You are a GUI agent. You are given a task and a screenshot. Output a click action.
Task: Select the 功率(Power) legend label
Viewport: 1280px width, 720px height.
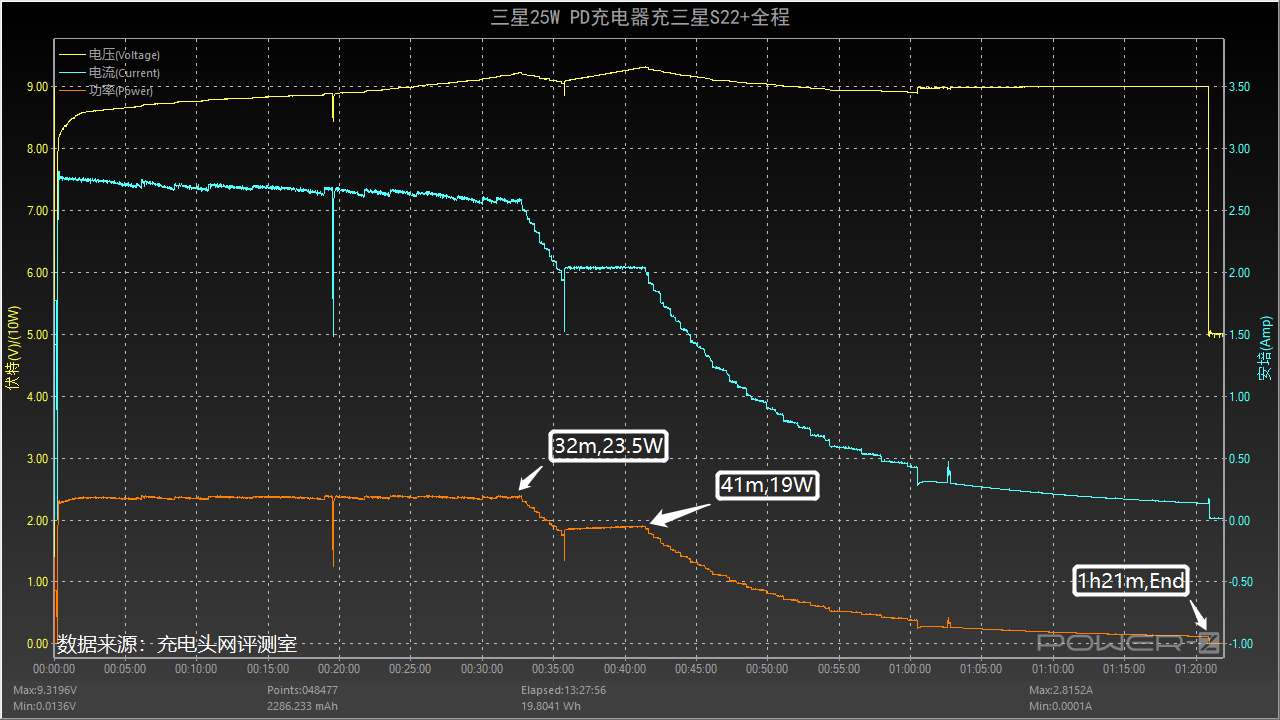pos(121,91)
